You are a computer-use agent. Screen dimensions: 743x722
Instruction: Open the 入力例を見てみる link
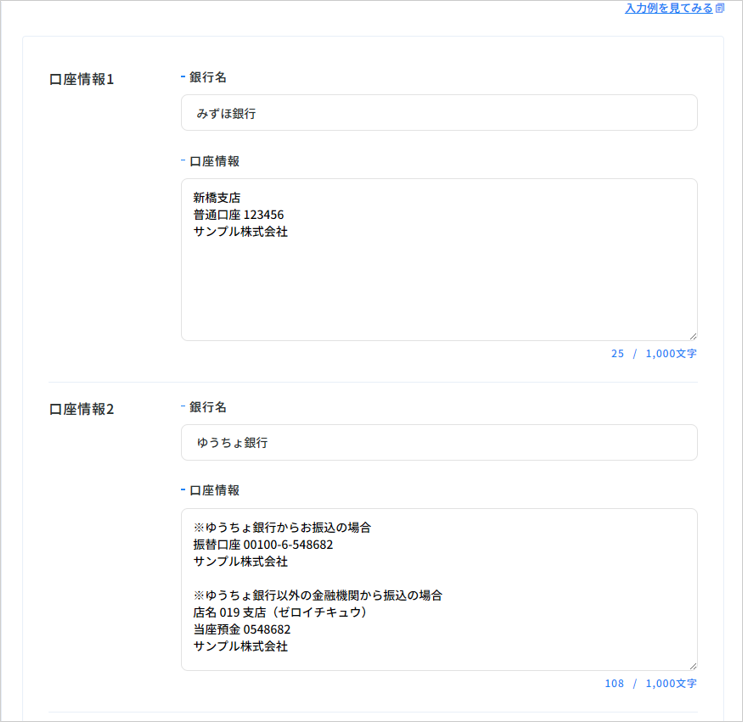click(668, 8)
